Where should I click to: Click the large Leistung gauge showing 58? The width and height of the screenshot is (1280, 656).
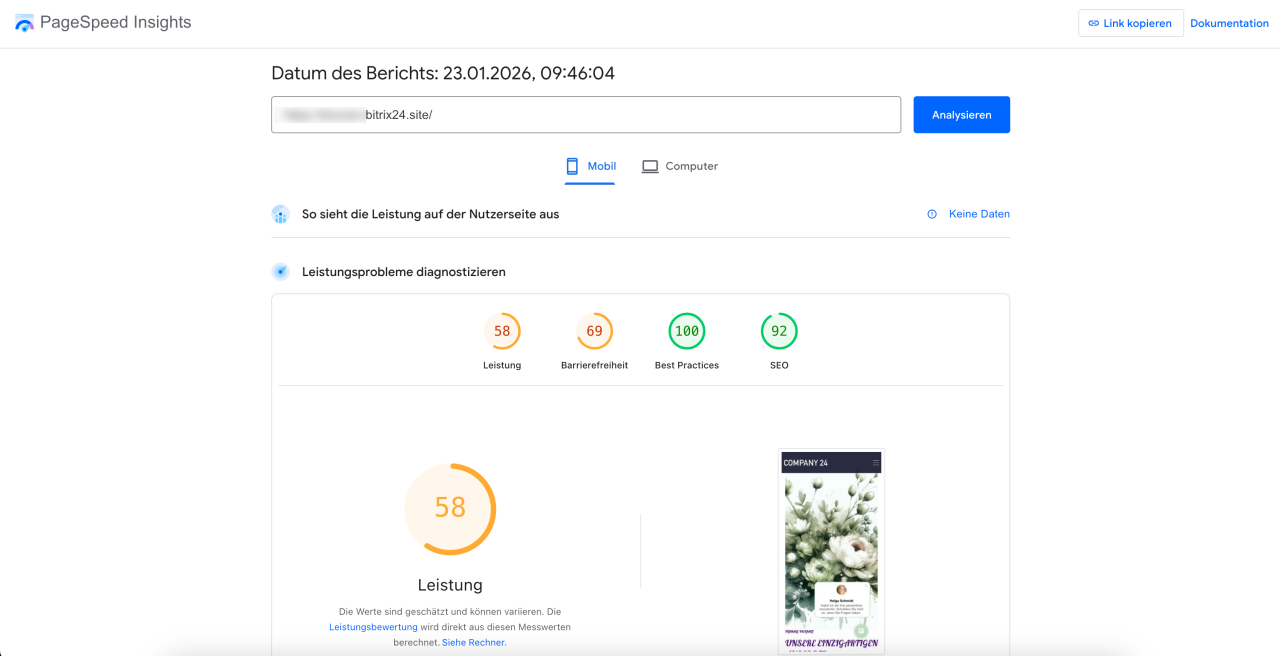point(450,509)
